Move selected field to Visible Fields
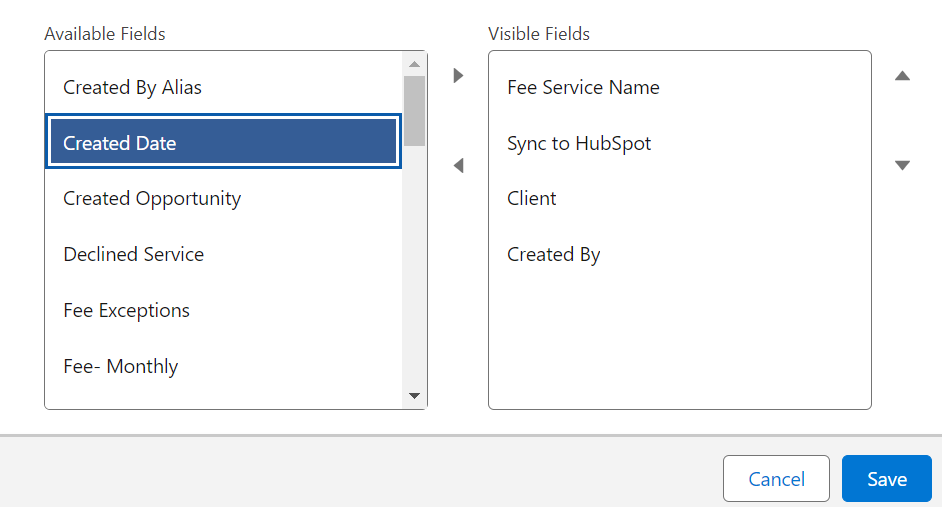942x507 pixels. pos(458,76)
